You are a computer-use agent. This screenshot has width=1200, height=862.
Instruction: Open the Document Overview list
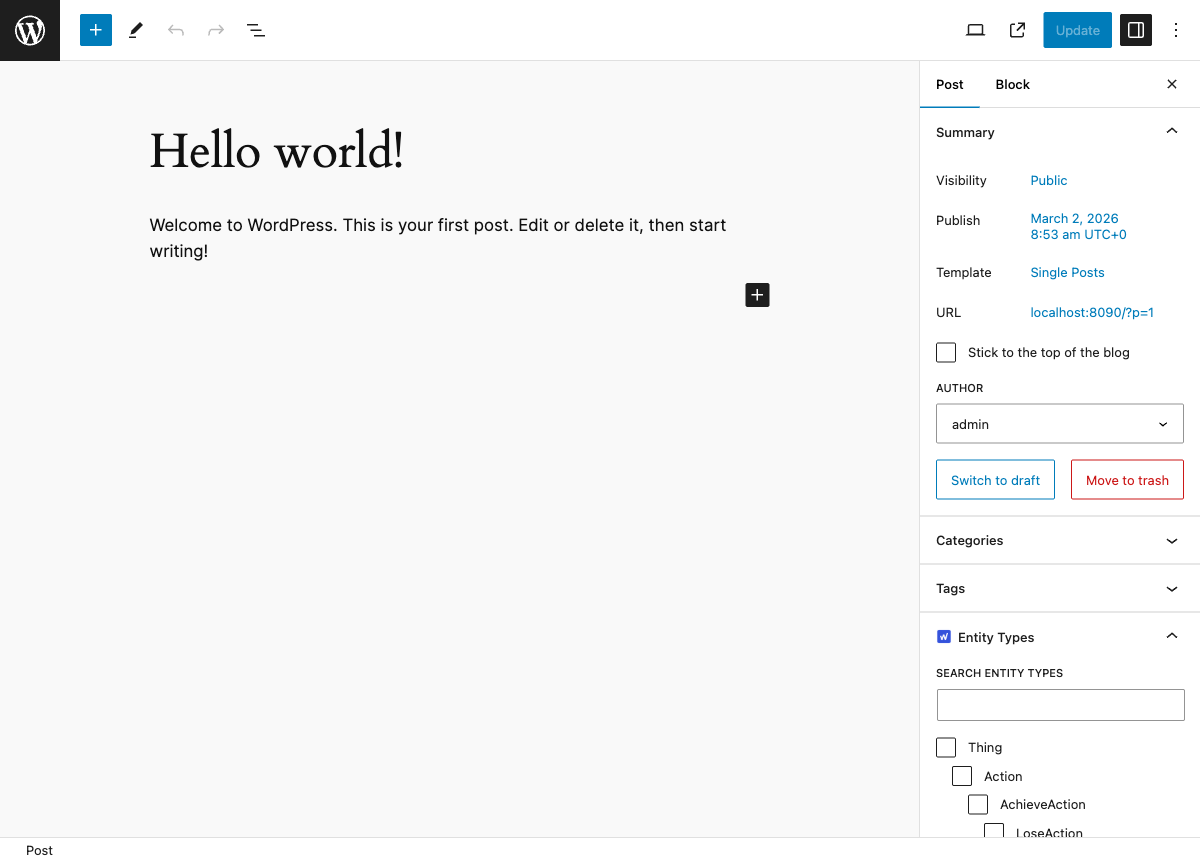(x=256, y=30)
